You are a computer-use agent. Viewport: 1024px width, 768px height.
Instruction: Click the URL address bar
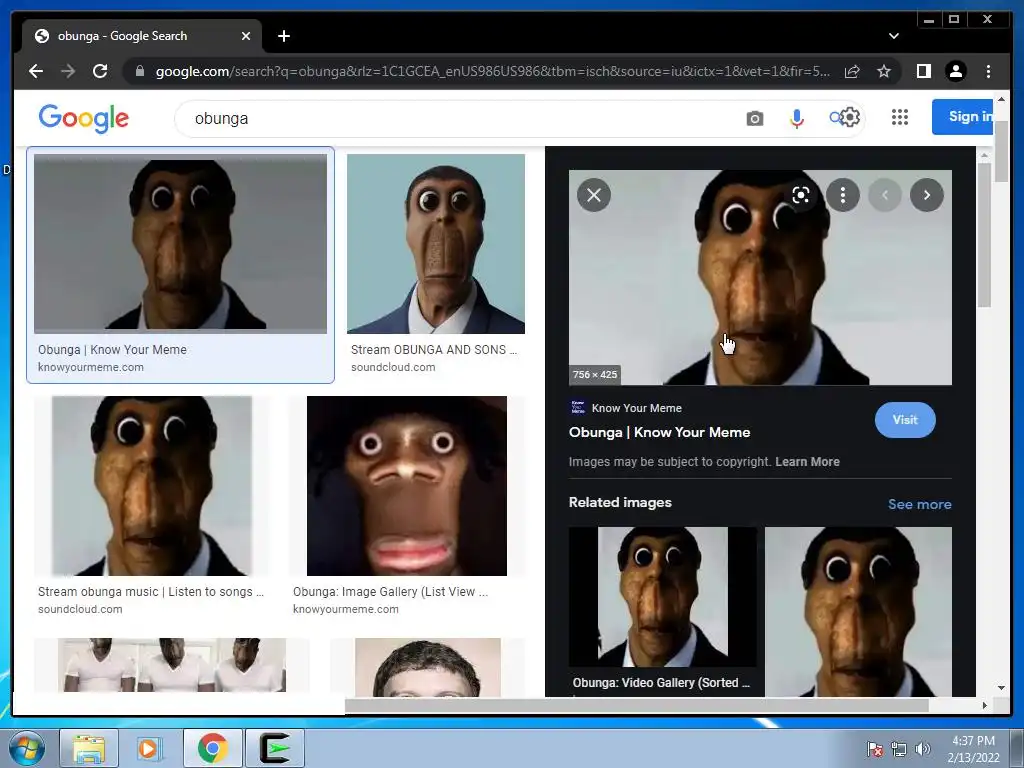pyautogui.click(x=493, y=71)
